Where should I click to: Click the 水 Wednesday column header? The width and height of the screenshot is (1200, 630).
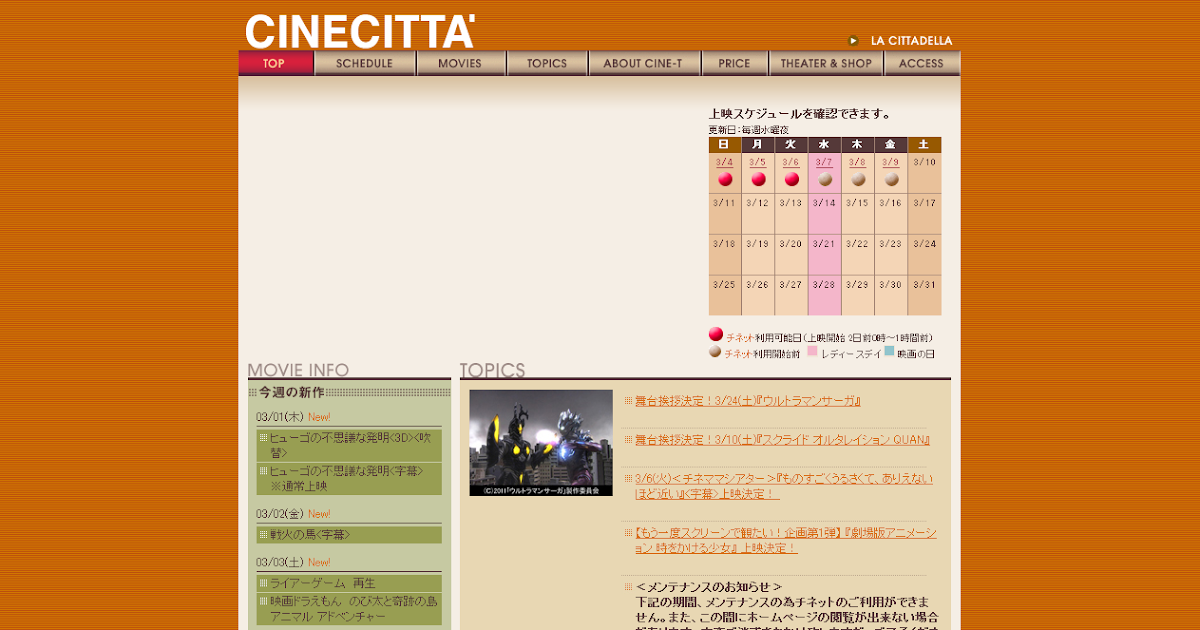coord(824,145)
